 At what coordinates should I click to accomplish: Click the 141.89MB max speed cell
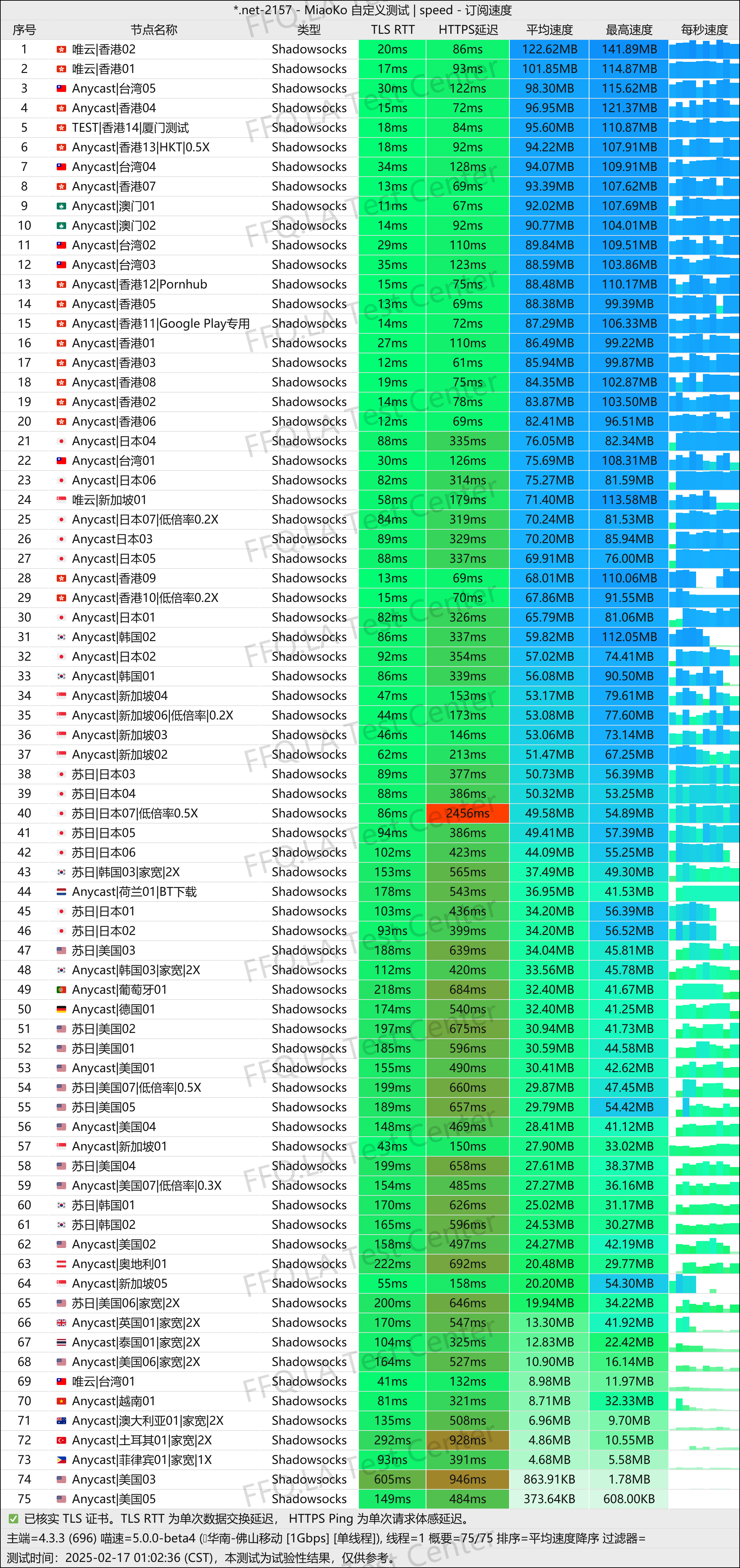629,49
